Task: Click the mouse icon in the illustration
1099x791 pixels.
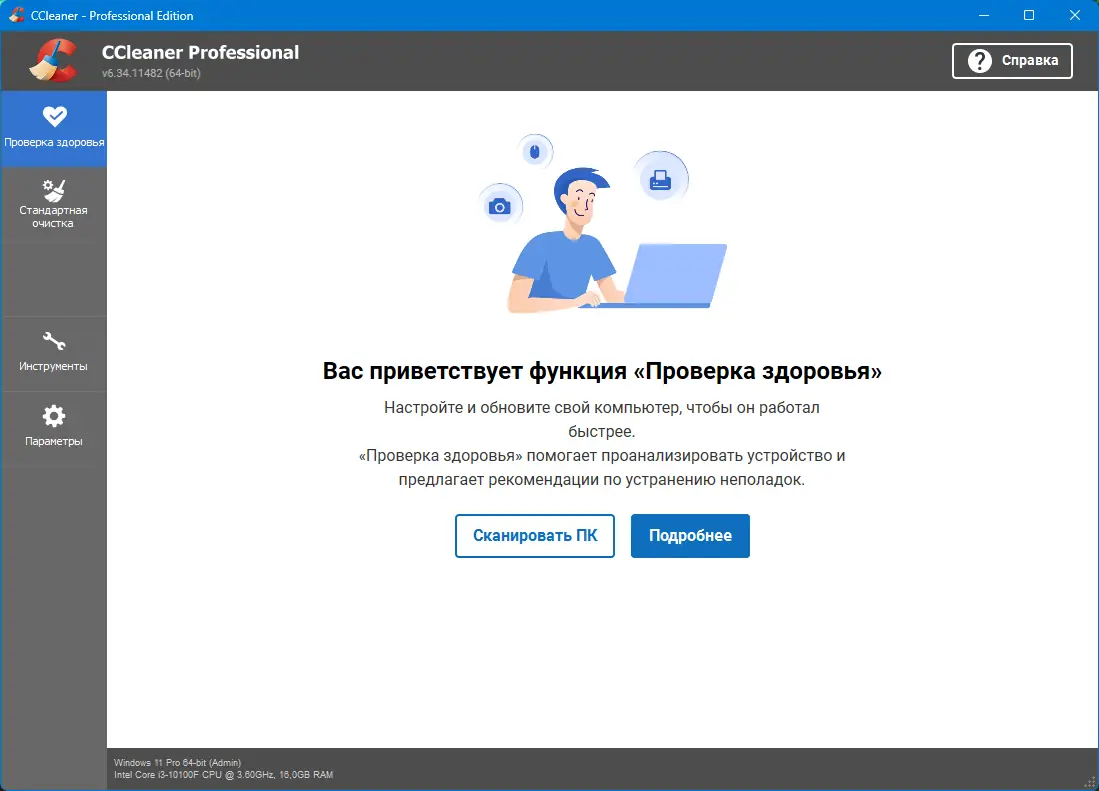Action: pyautogui.click(x=535, y=150)
